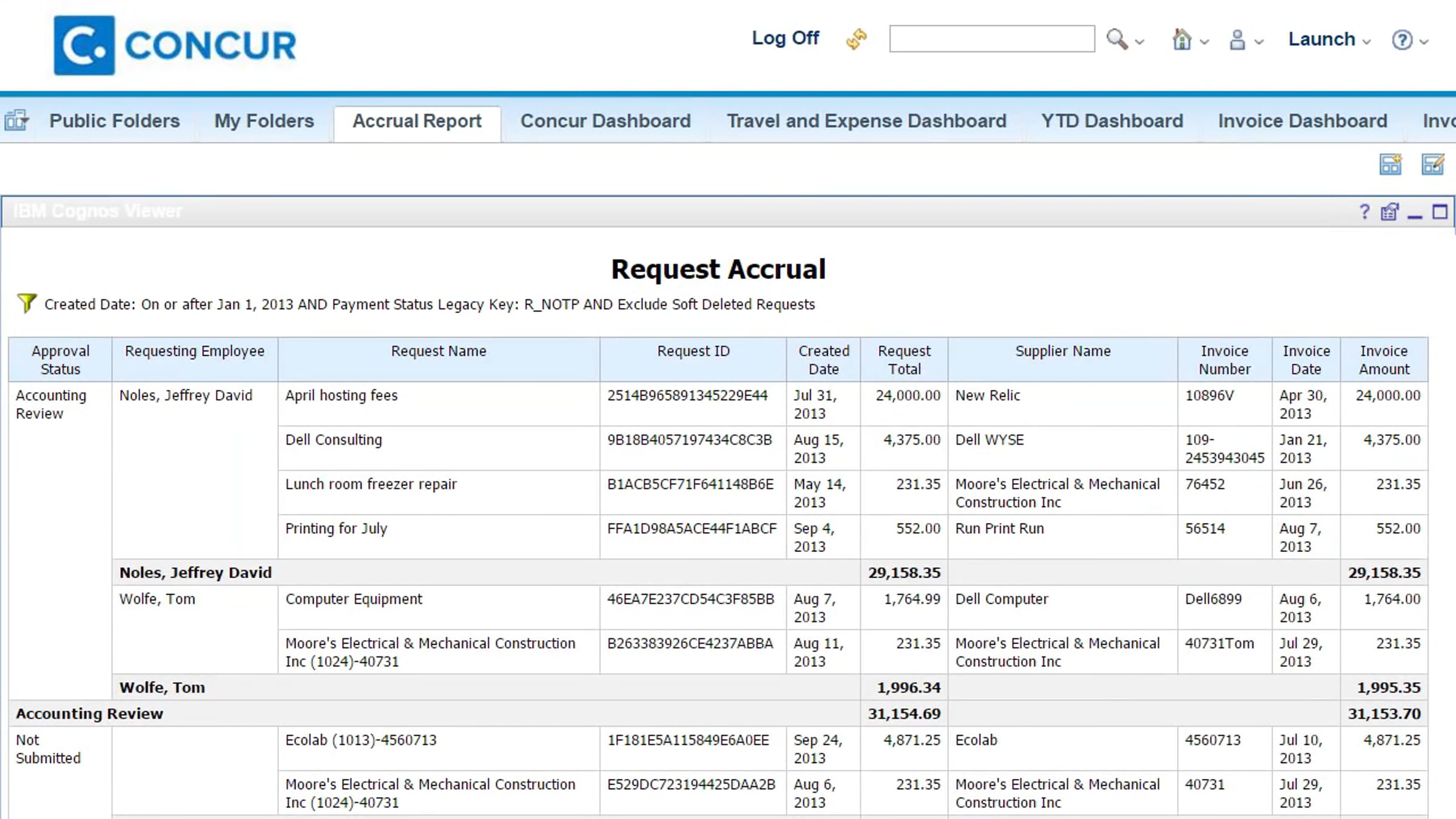The height and width of the screenshot is (819, 1456).
Task: Click the Invoice Number column header
Action: coord(1225,360)
